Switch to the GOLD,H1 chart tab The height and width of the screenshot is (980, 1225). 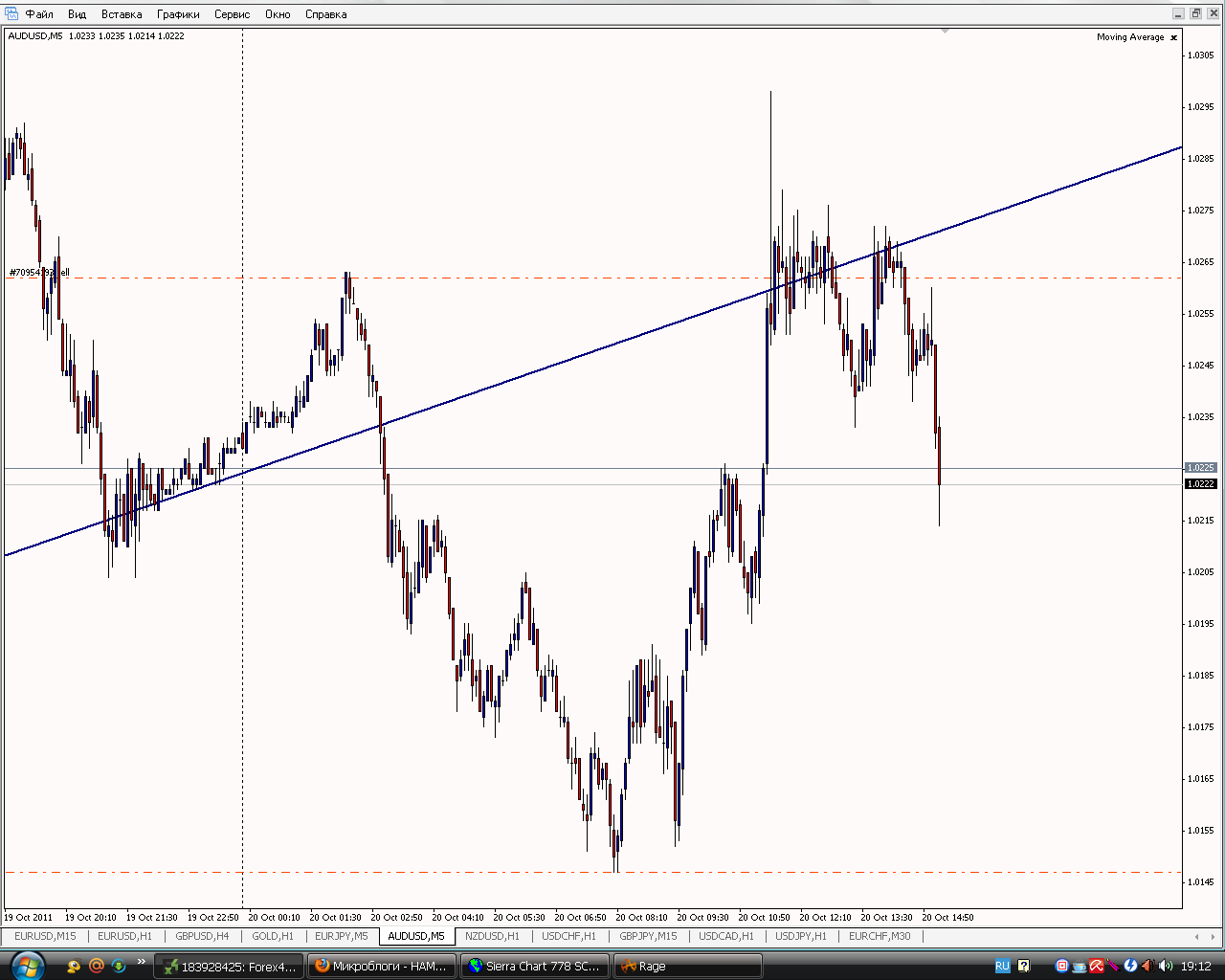273,936
